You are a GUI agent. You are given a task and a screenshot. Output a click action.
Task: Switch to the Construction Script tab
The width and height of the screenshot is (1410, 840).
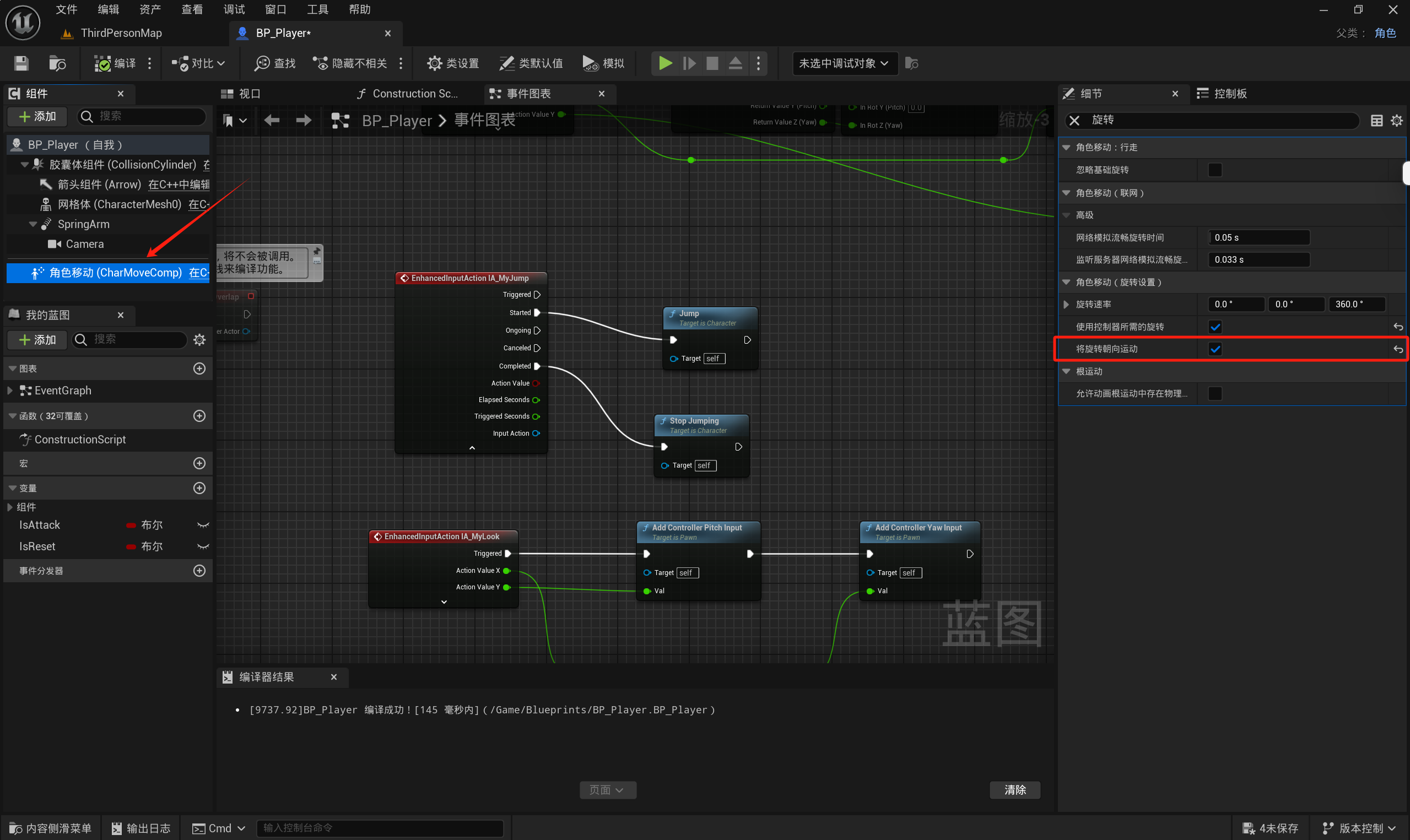coord(408,94)
